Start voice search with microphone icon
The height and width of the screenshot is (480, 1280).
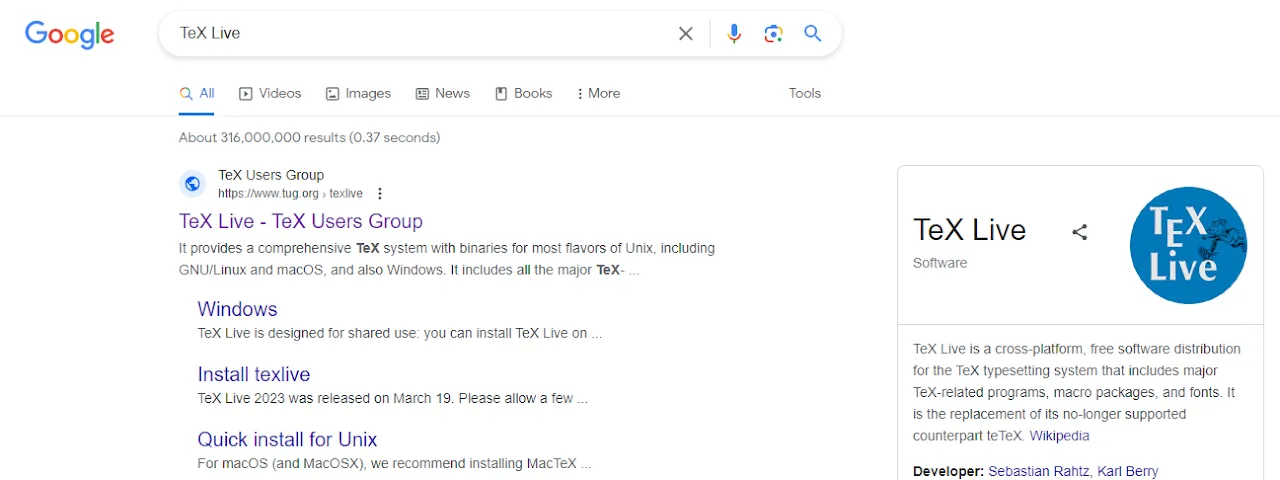734,34
